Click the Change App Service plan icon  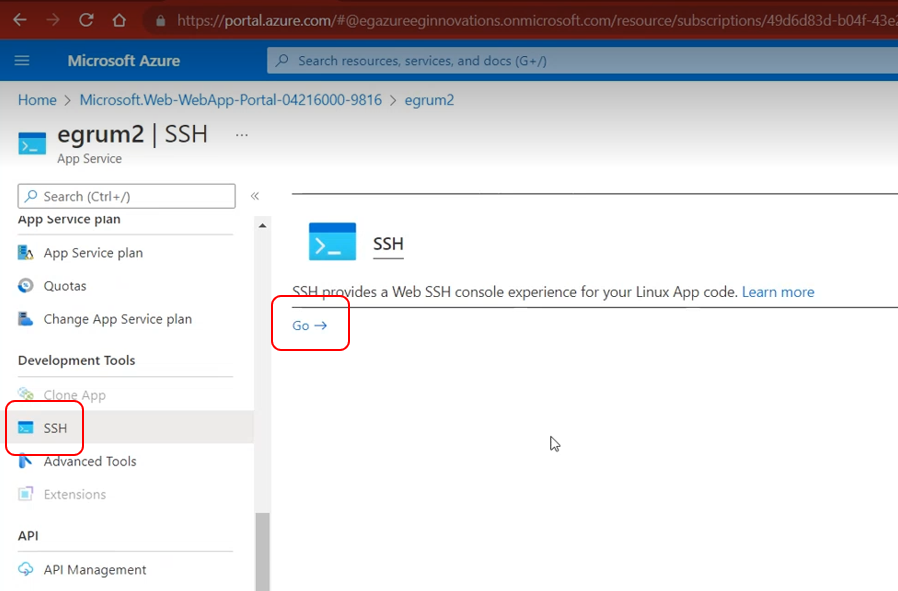26,319
